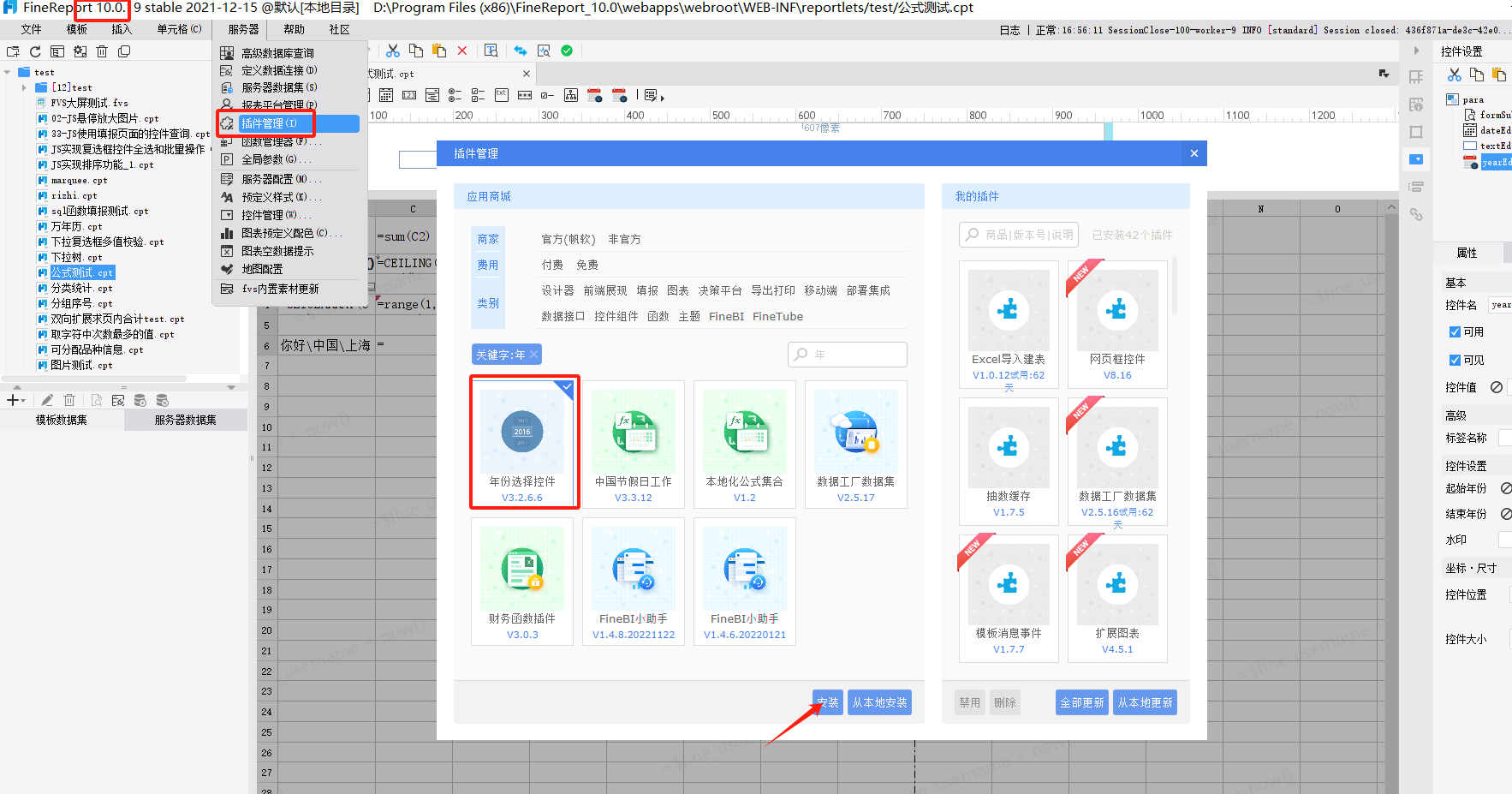The image size is (1512, 794).
Task: Click the app store search field
Action: tap(848, 355)
